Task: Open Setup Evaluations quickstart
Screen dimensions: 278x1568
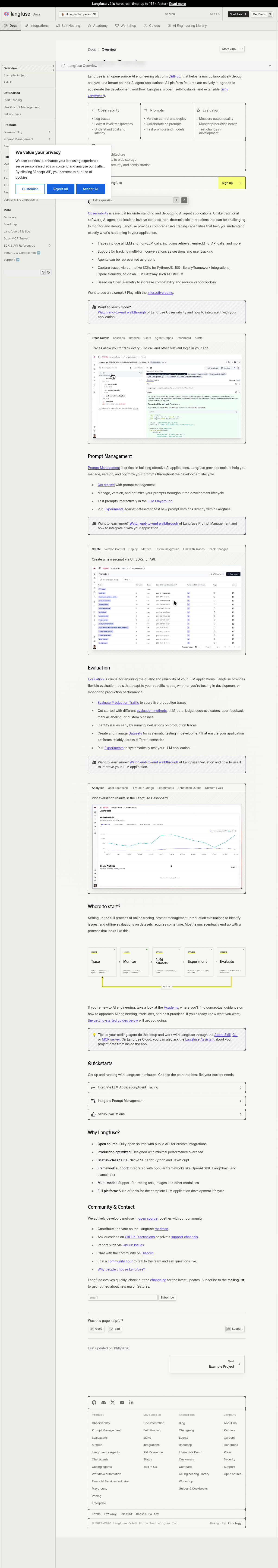Action: [x=166, y=1114]
